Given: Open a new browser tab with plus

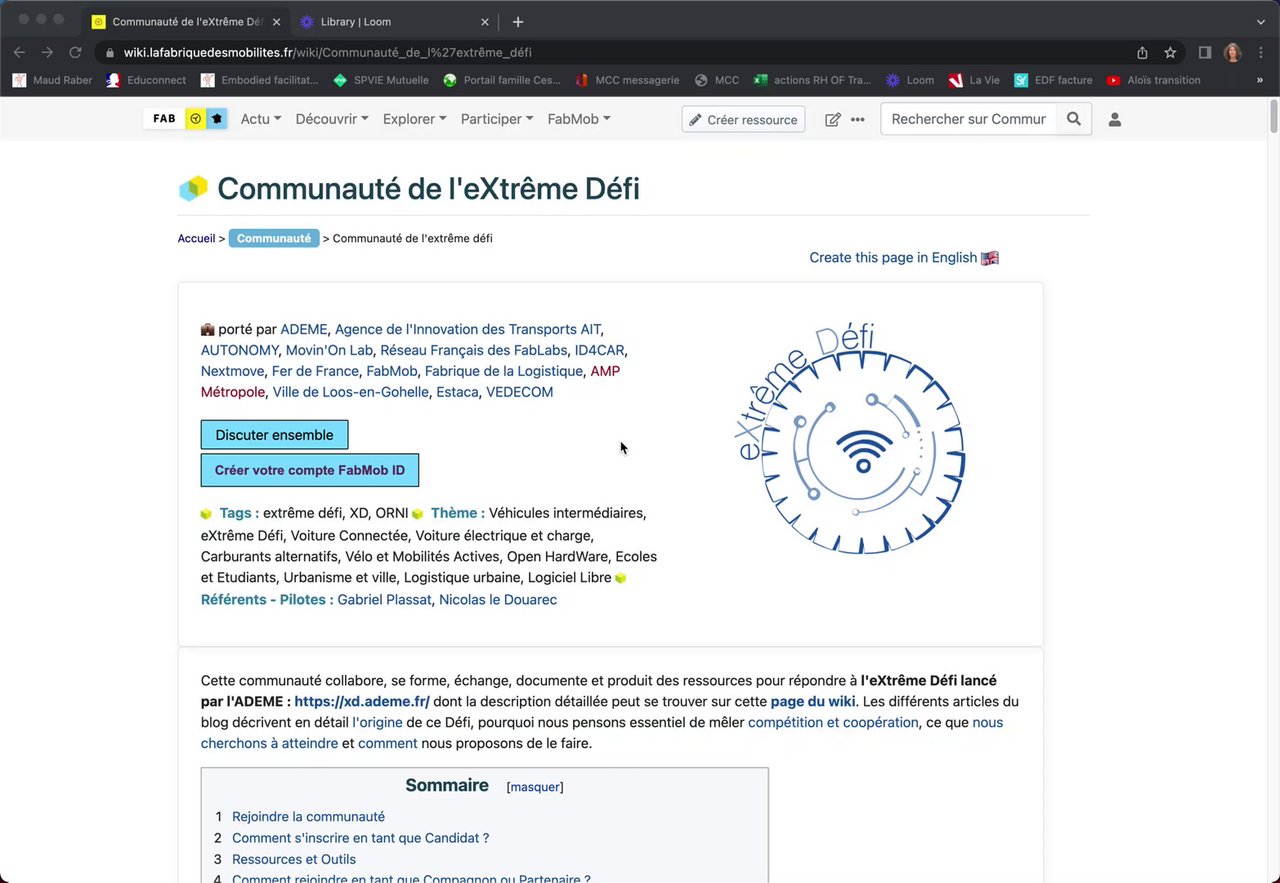Looking at the screenshot, I should 518,22.
